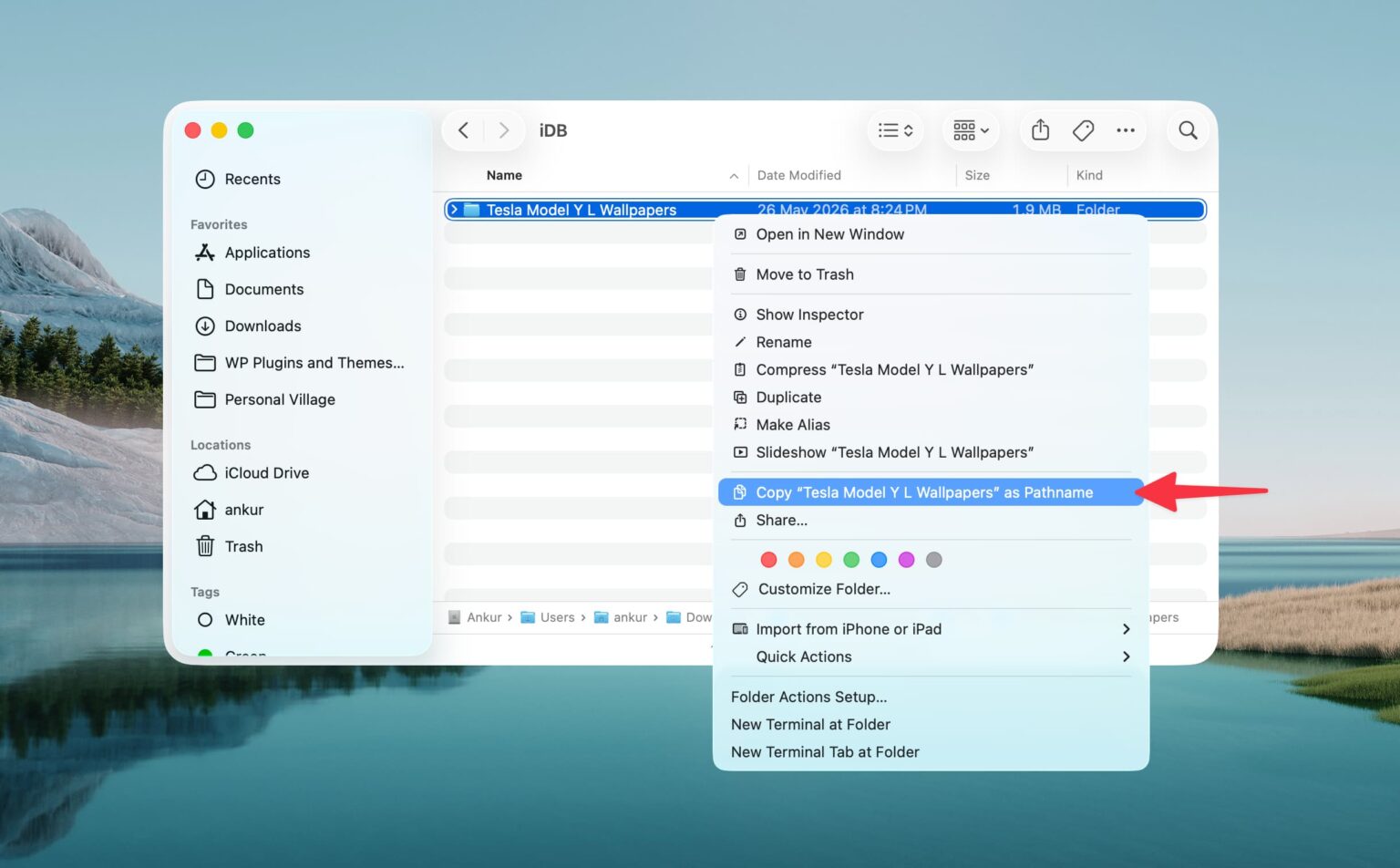Image resolution: width=1400 pixels, height=868 pixels.
Task: Go back with the toolbar back arrow
Action: pos(463,130)
